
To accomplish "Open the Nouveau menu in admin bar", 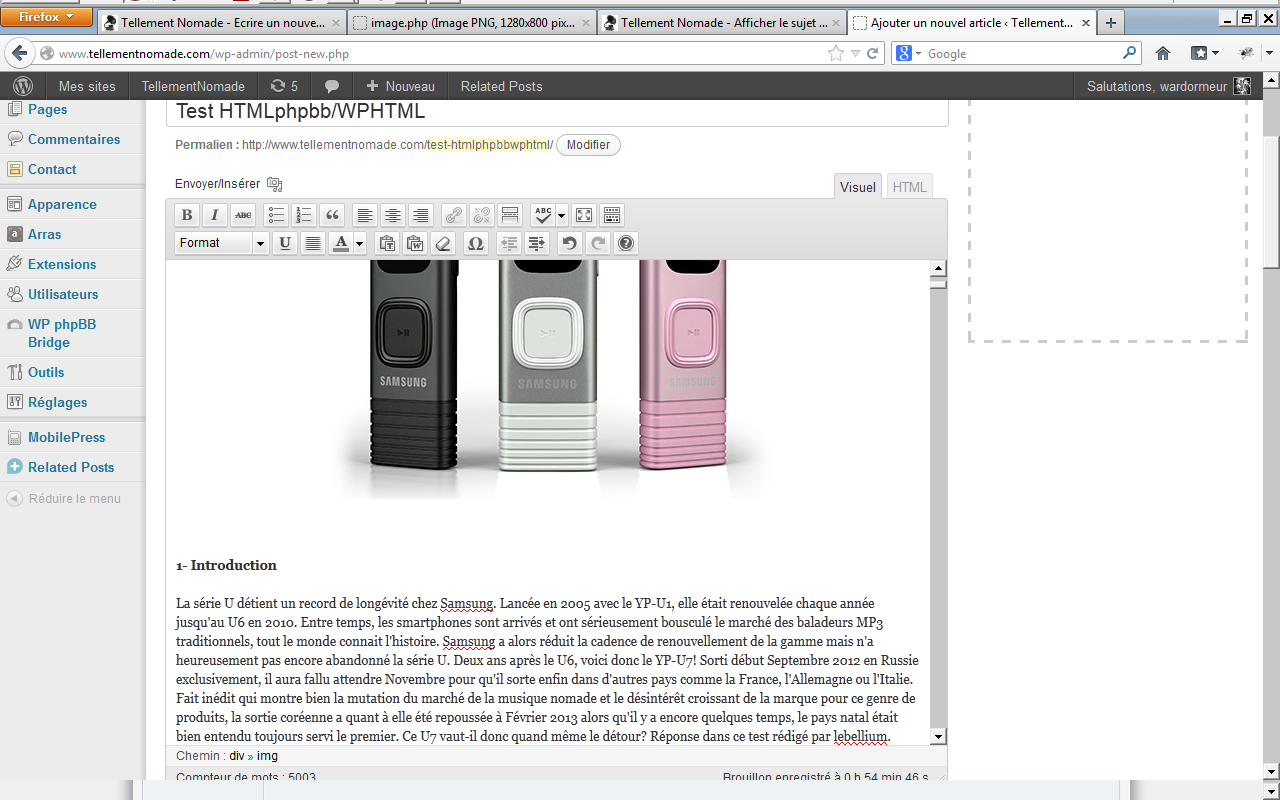I will (x=401, y=86).
